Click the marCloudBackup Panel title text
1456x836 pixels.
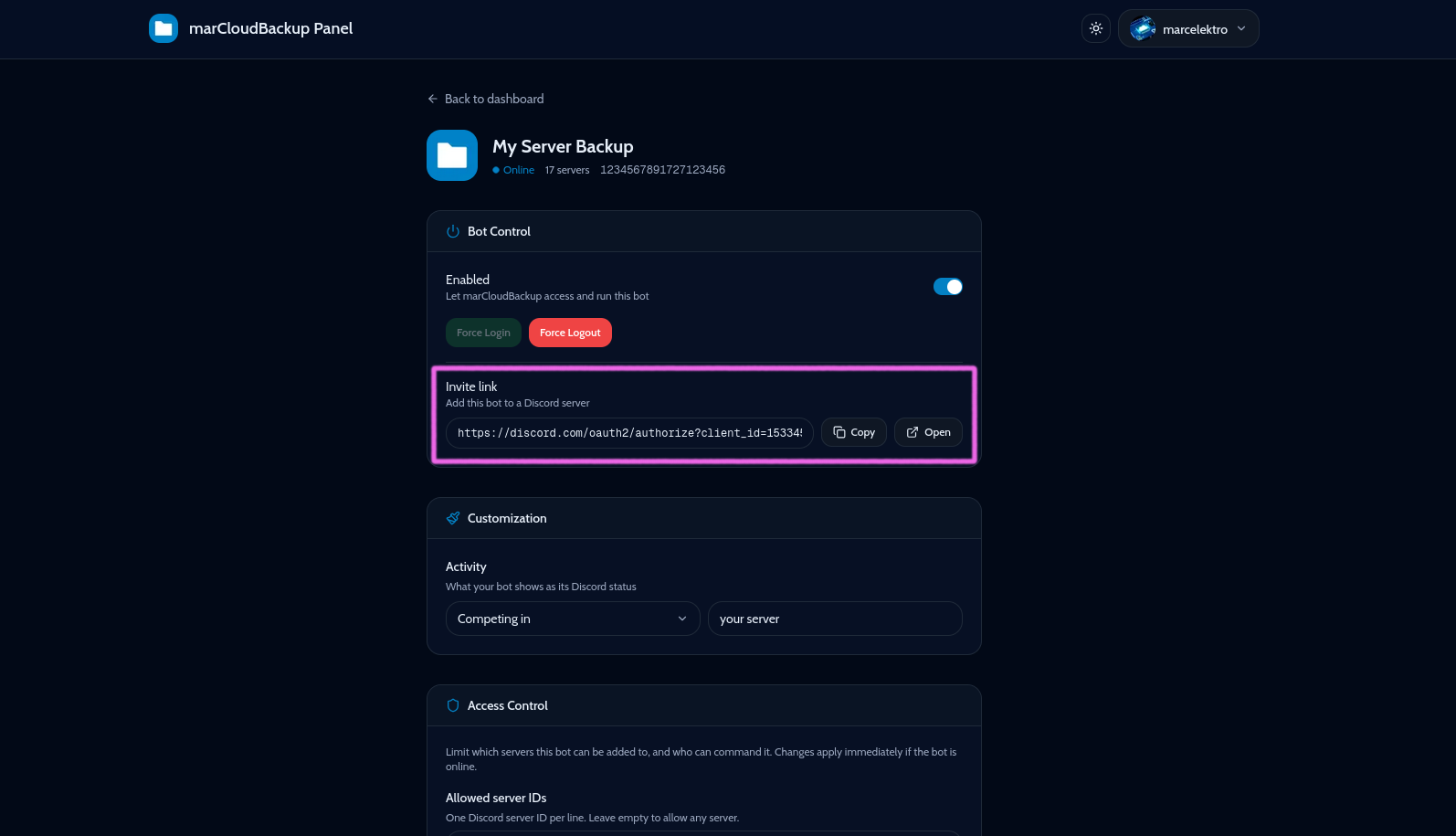point(270,28)
